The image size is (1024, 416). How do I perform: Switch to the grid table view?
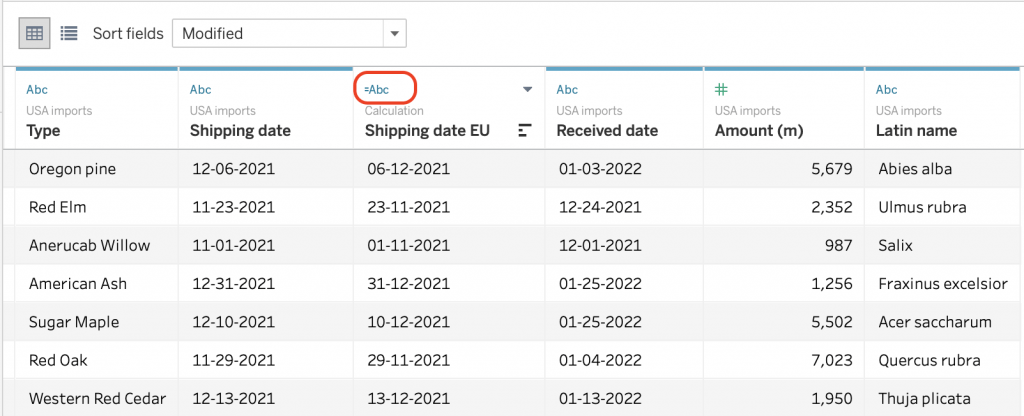35,33
